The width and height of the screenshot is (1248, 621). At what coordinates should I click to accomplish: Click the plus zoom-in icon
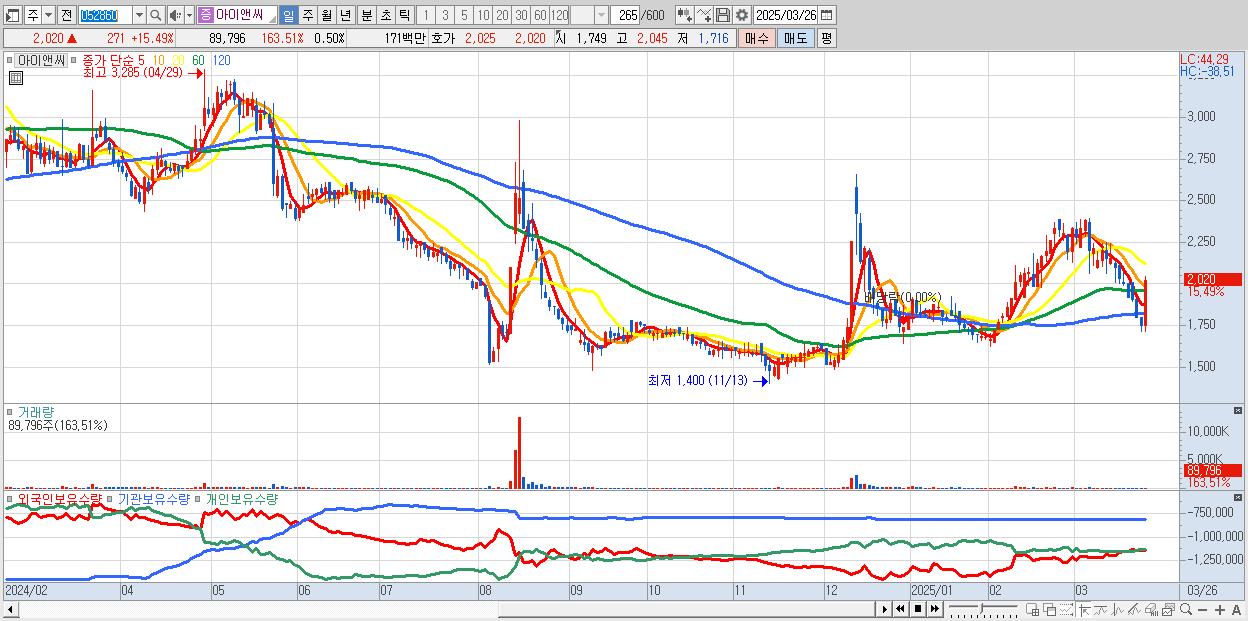(x=1219, y=610)
